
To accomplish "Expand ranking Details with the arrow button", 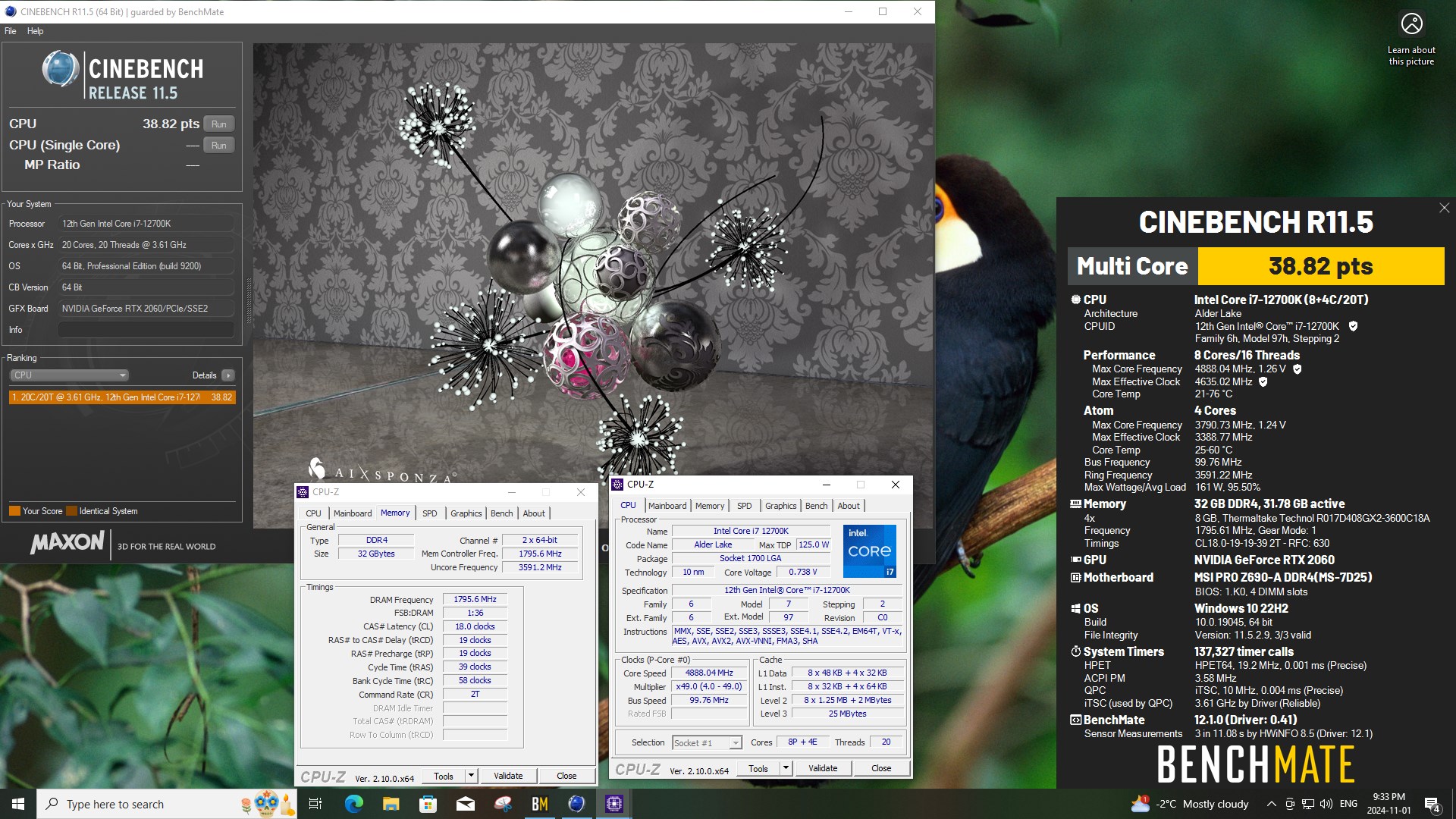I will click(x=227, y=375).
